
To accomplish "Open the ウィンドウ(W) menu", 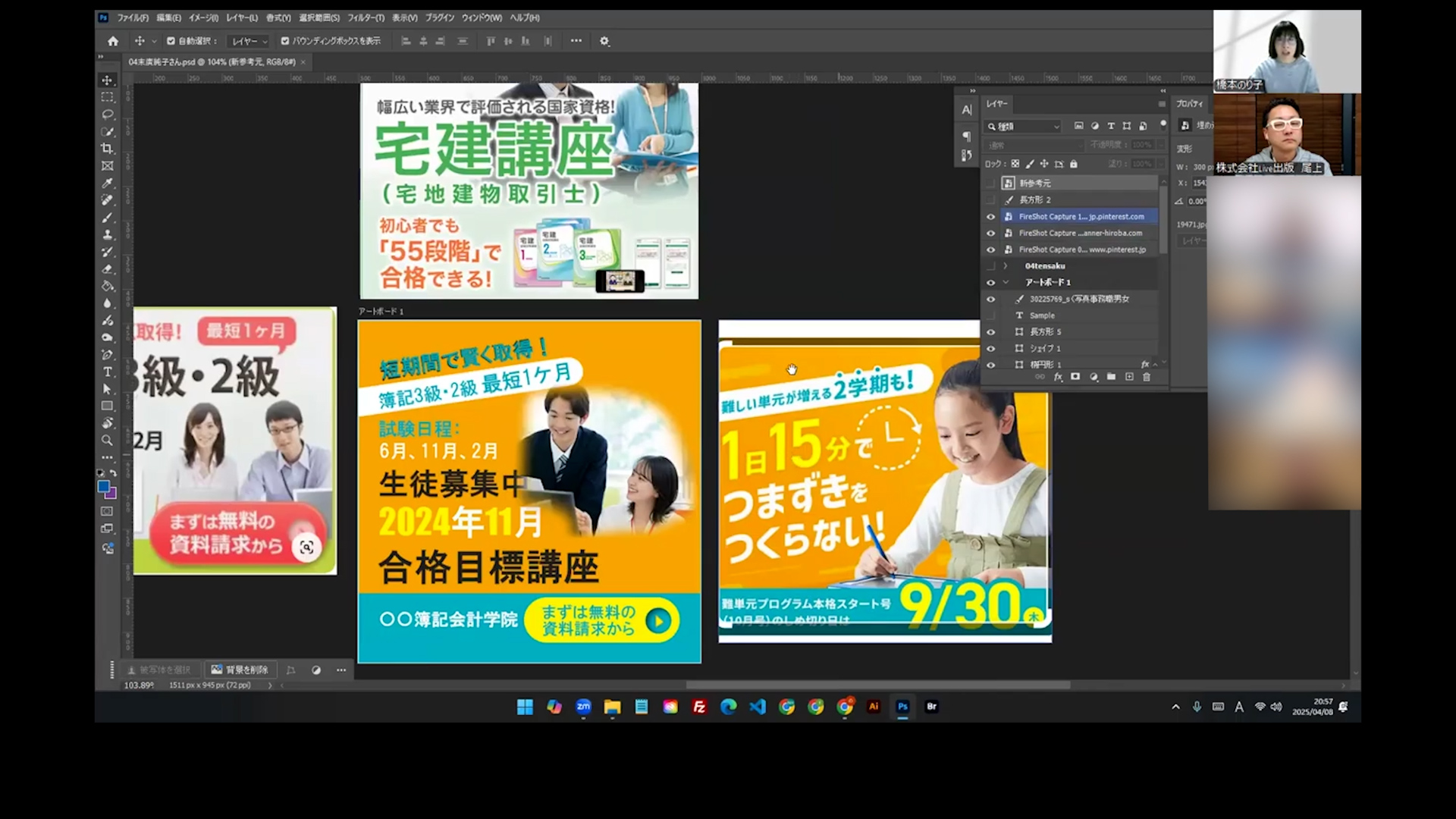I will [482, 17].
